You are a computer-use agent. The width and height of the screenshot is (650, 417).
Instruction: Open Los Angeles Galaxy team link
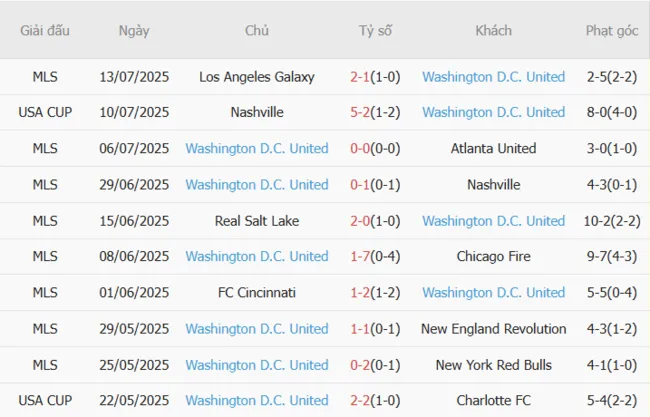tap(257, 77)
